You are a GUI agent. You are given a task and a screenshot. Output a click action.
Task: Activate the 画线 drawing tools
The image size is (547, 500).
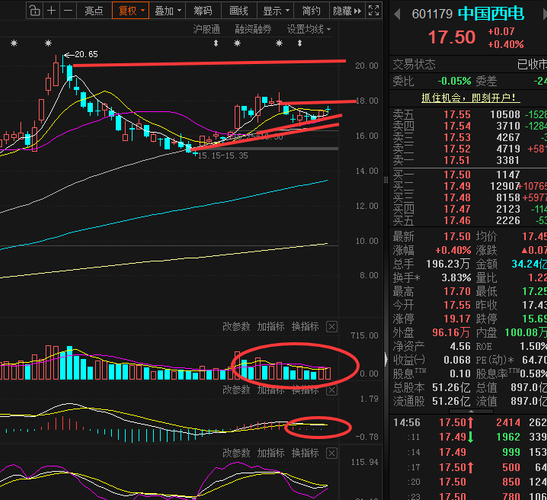point(239,11)
